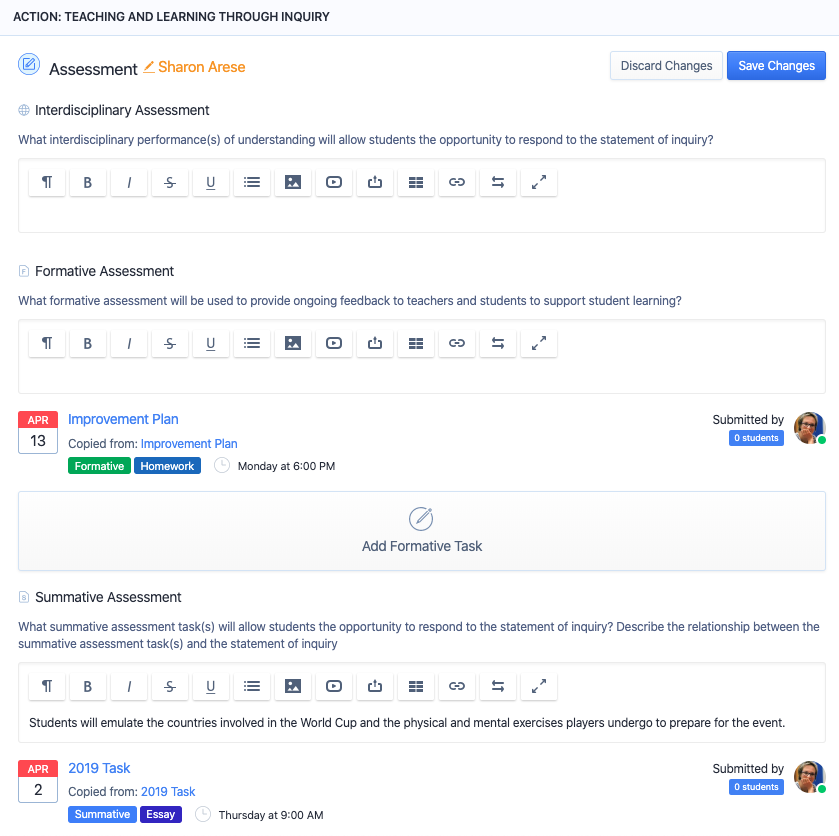The width and height of the screenshot is (839, 836).
Task: Insert image in Interdisciplinary Assessment editor
Action: click(x=293, y=182)
